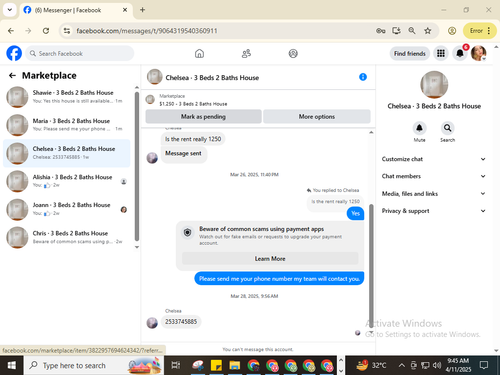Open Shawie conversation in the list
This screenshot has height=375, width=500.
pyautogui.click(x=67, y=97)
